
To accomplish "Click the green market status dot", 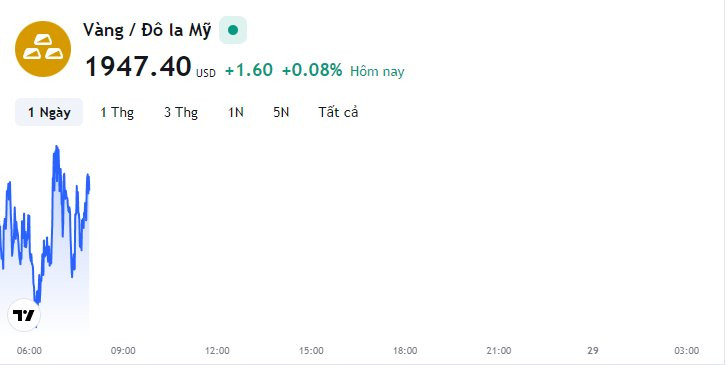I will click(x=233, y=30).
